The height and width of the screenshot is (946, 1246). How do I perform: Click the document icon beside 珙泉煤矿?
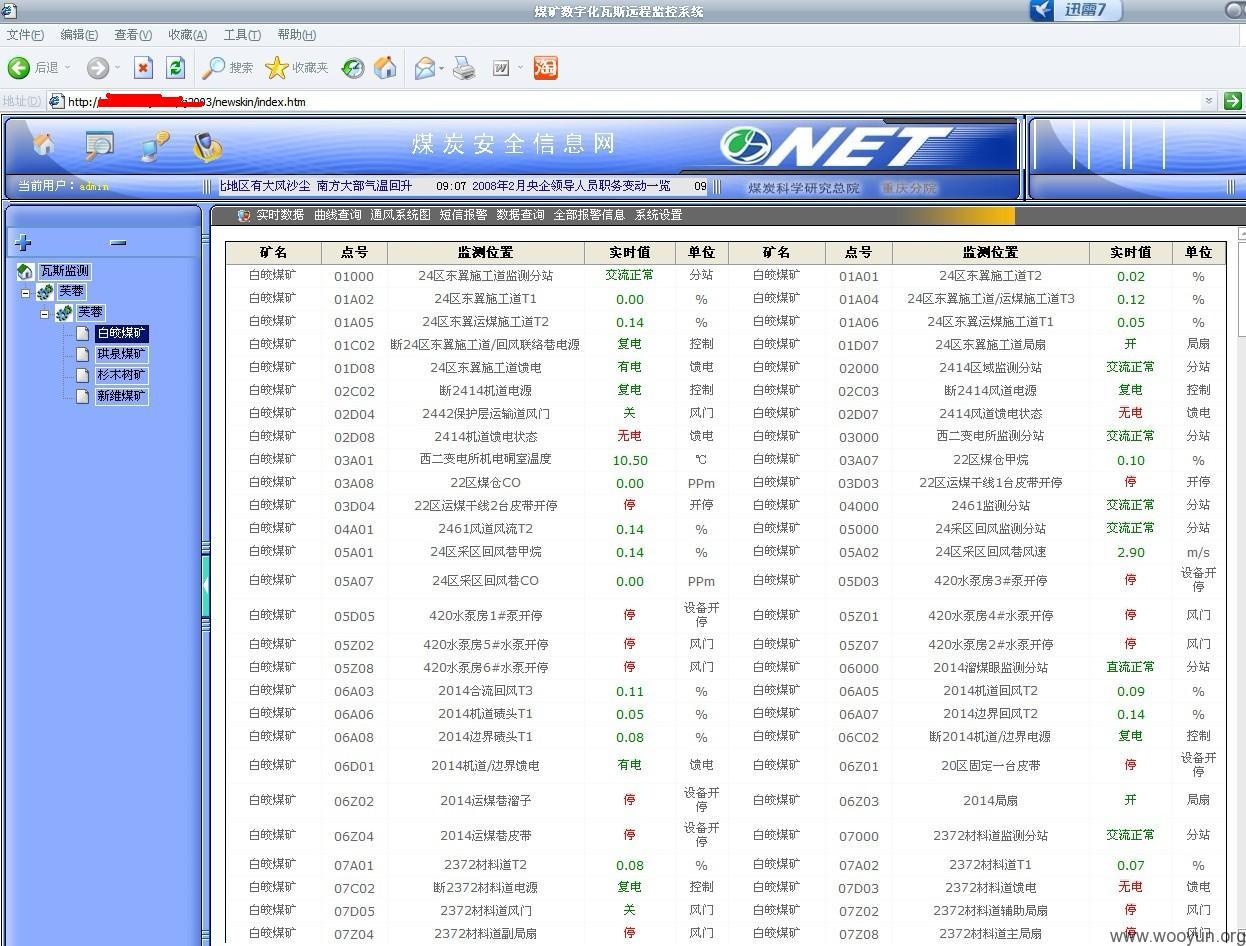point(83,354)
